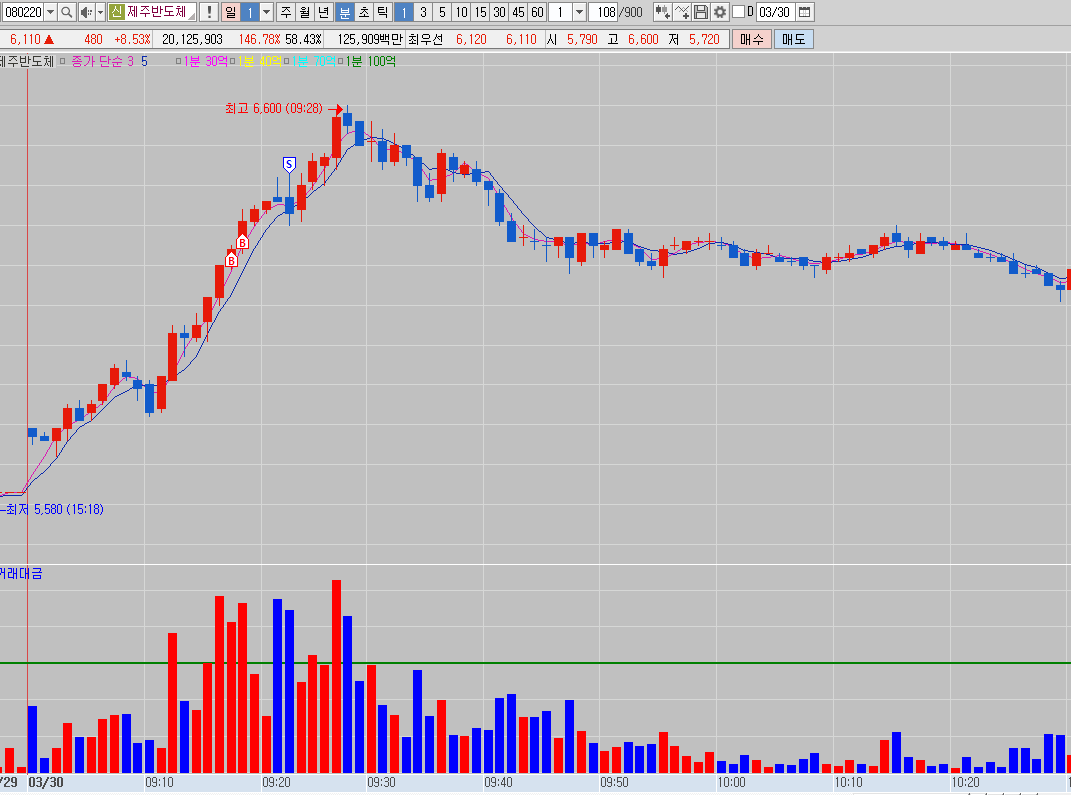Toggle the D checkbox beside the date

739,12
